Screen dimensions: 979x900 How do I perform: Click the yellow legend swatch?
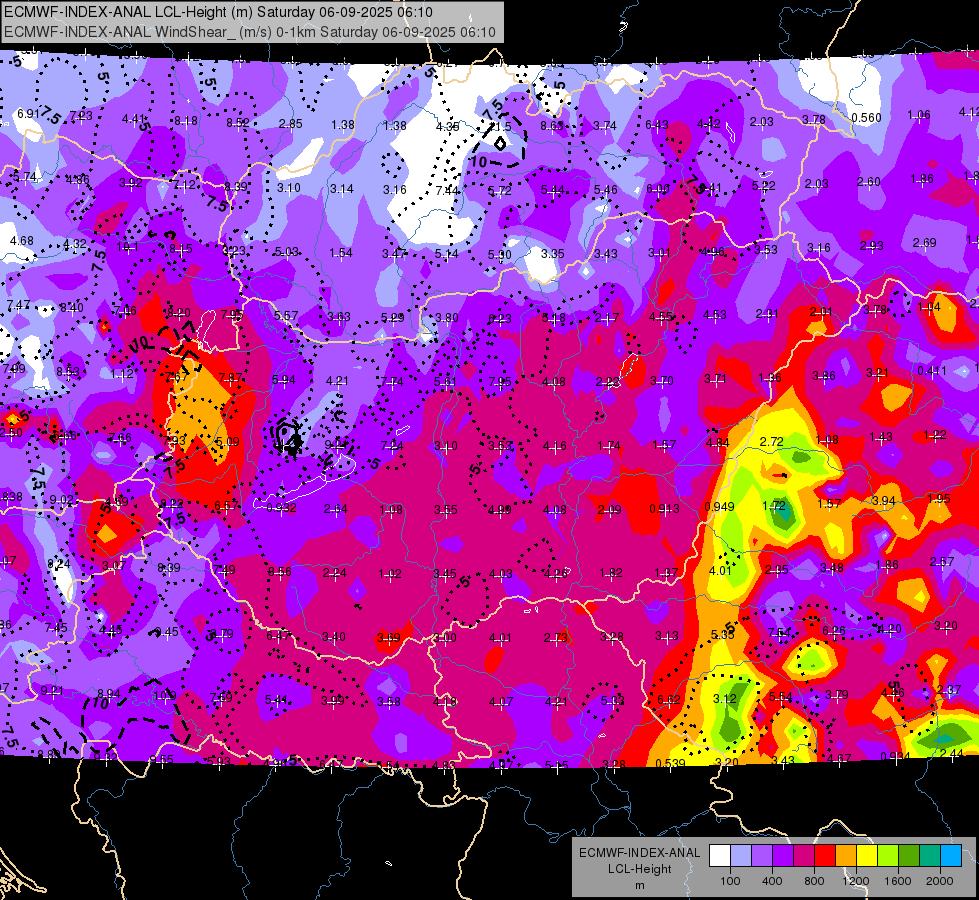(x=867, y=856)
